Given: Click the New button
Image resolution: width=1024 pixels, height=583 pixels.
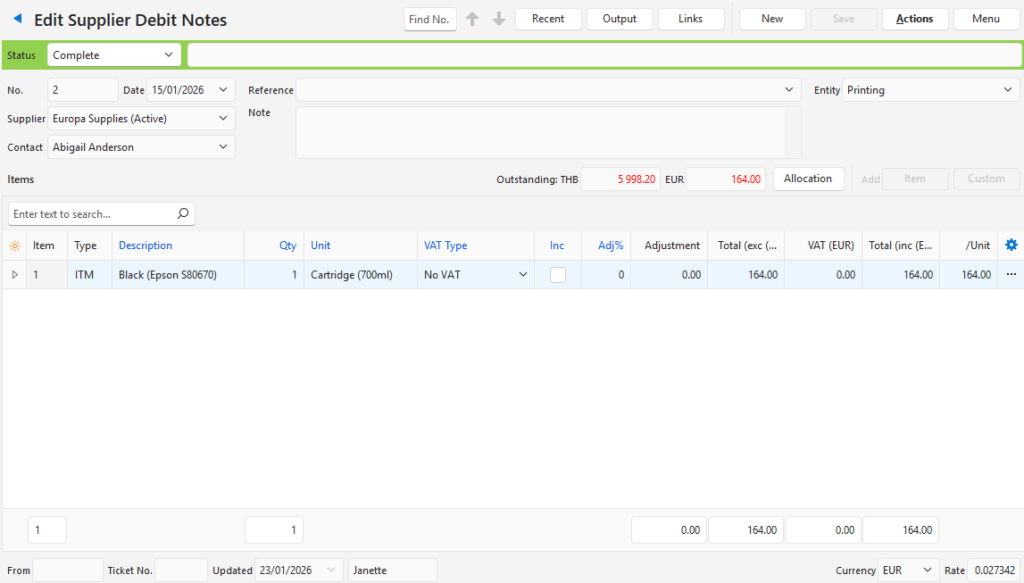Looking at the screenshot, I should tap(772, 19).
